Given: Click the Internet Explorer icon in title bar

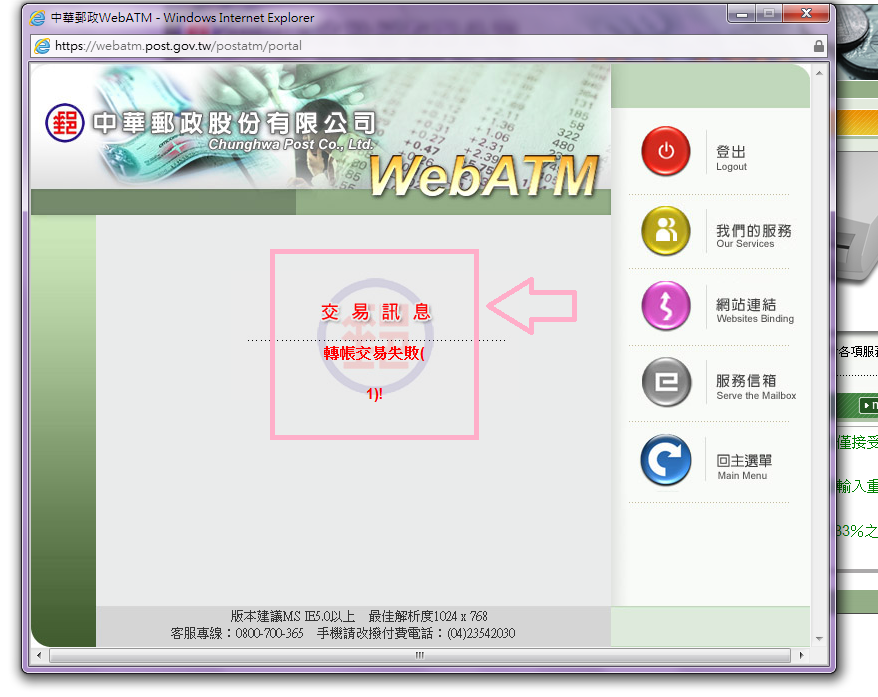Looking at the screenshot, I should click(x=38, y=18).
